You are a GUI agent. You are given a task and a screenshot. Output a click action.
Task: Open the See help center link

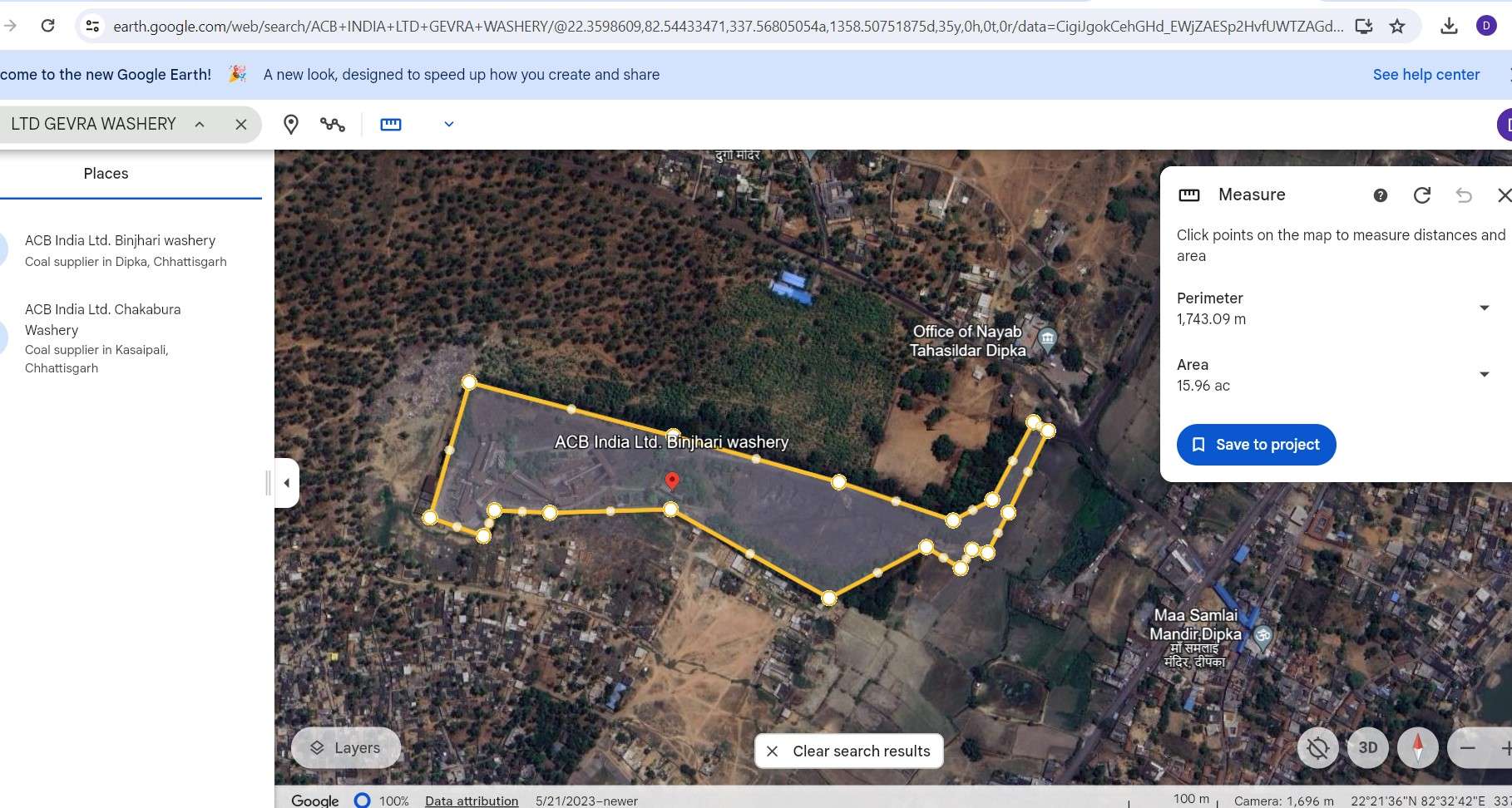click(x=1426, y=75)
